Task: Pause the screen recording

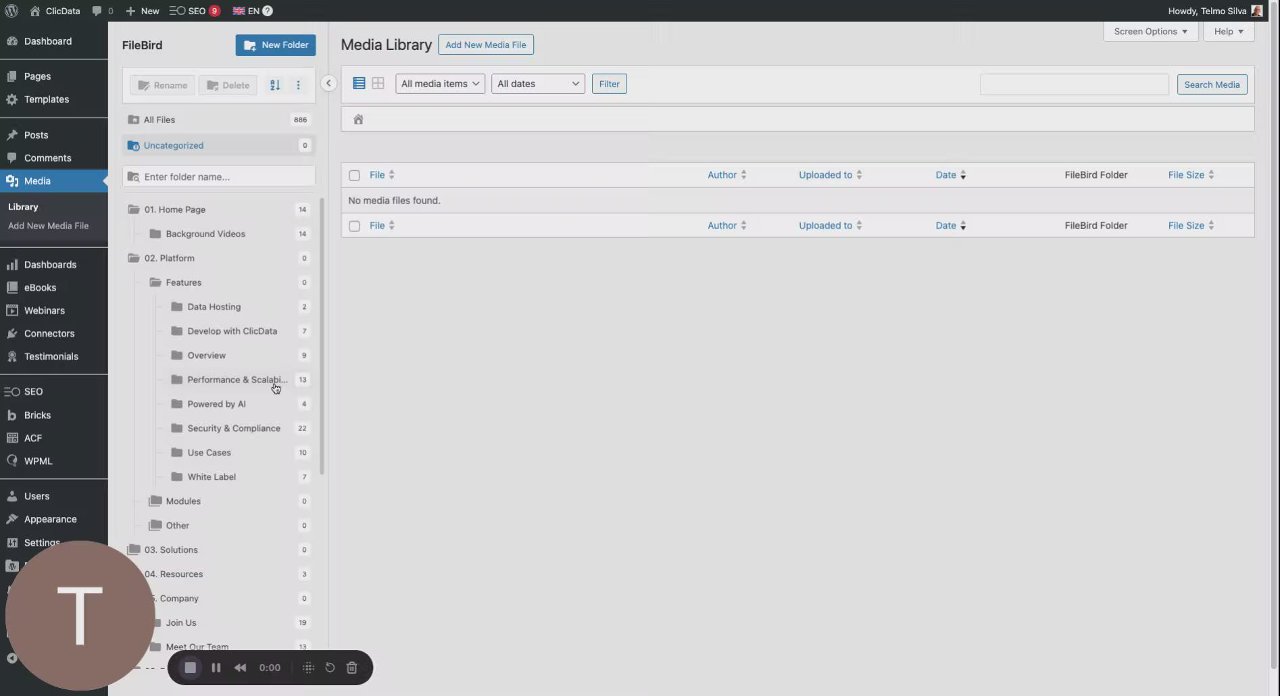Action: click(216, 668)
